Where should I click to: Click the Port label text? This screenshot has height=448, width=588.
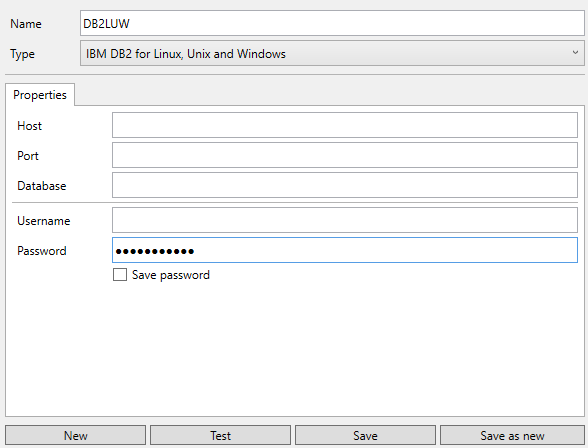[28, 156]
